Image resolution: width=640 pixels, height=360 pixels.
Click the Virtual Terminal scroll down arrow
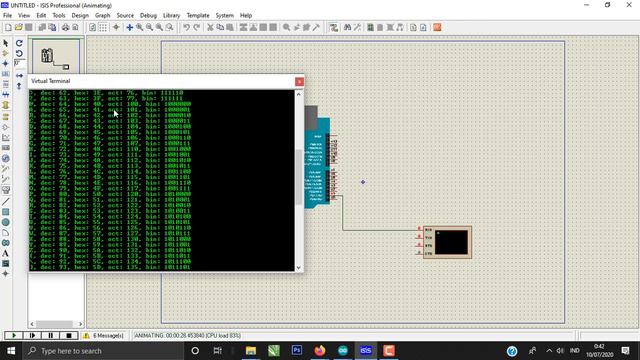(x=298, y=267)
